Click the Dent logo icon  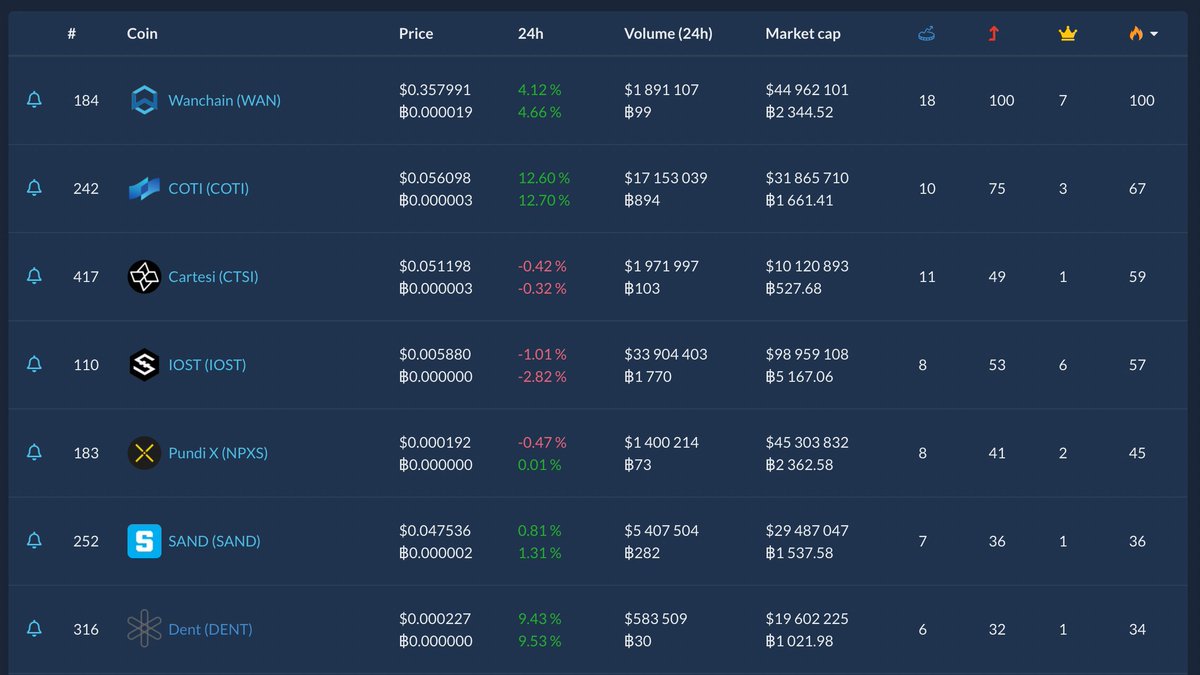(144, 629)
